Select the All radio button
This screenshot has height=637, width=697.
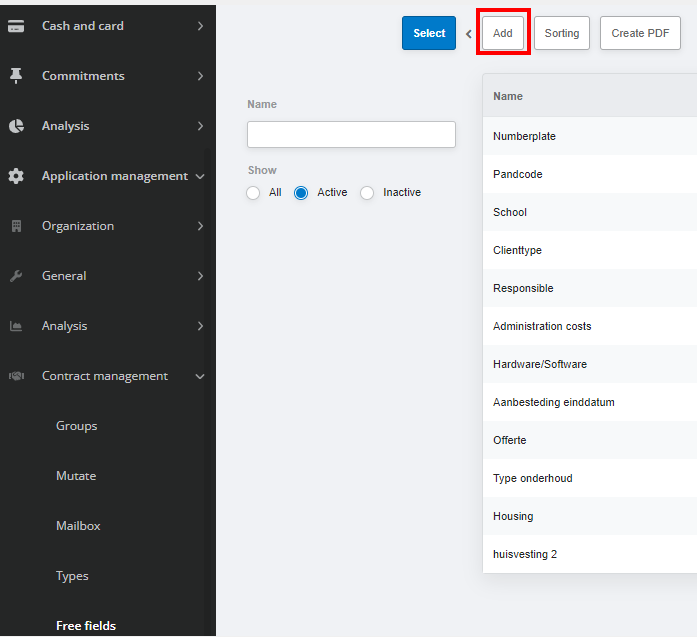point(253,193)
